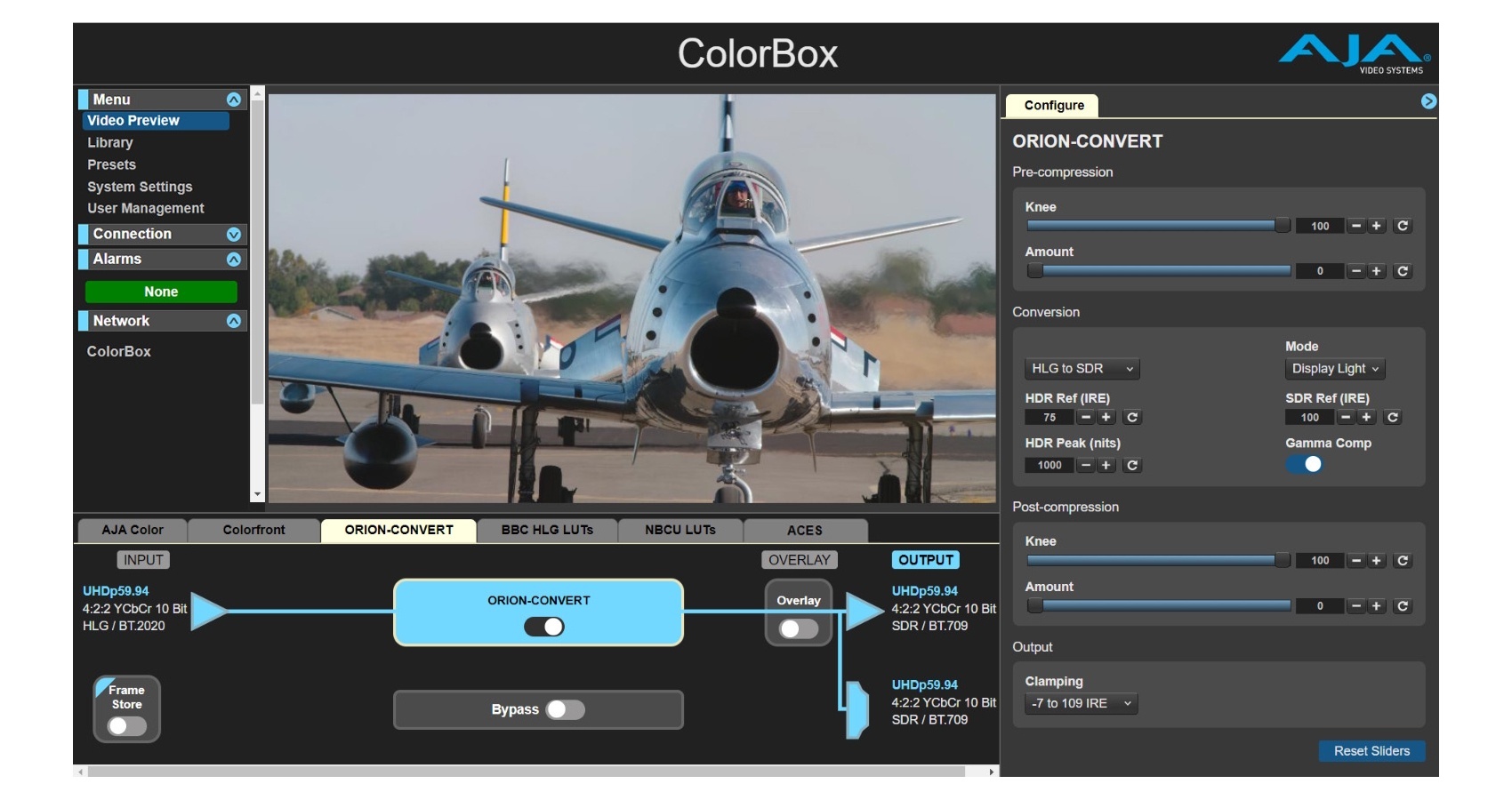Decrease HDR Ref (IRE) value
This screenshot has height=800, width=1512.
(1086, 417)
